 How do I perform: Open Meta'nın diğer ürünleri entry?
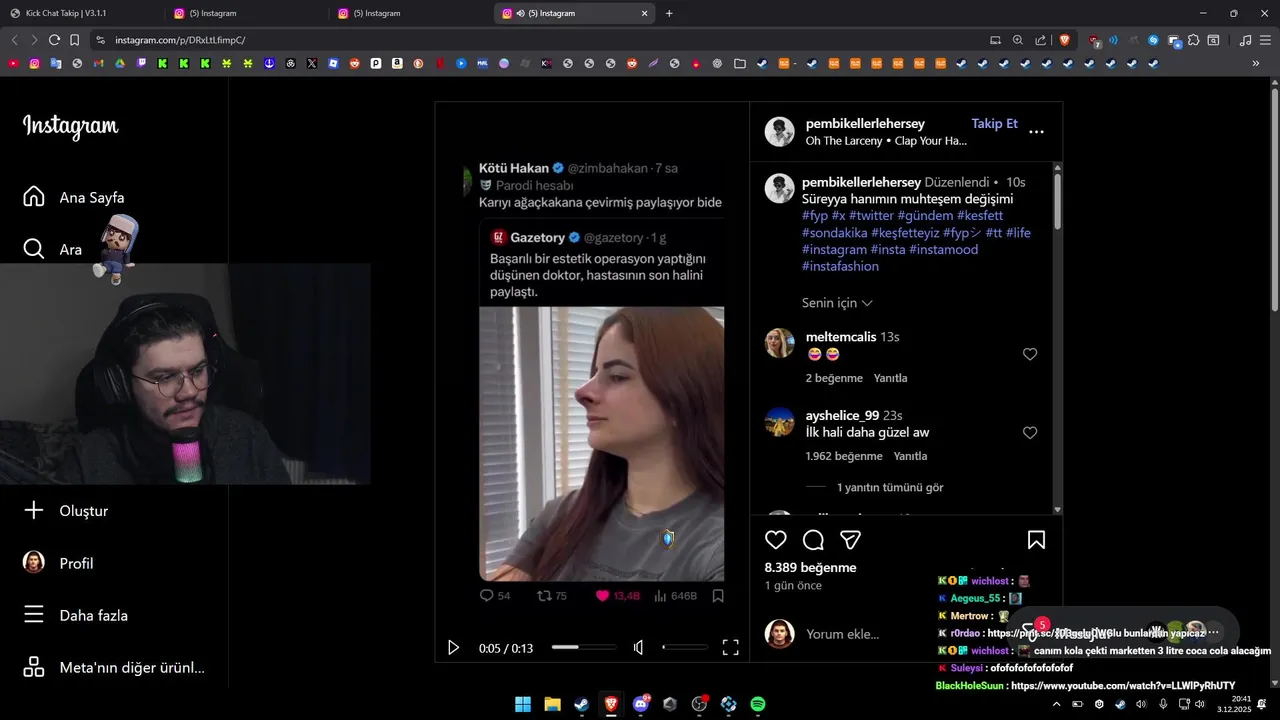tap(114, 667)
